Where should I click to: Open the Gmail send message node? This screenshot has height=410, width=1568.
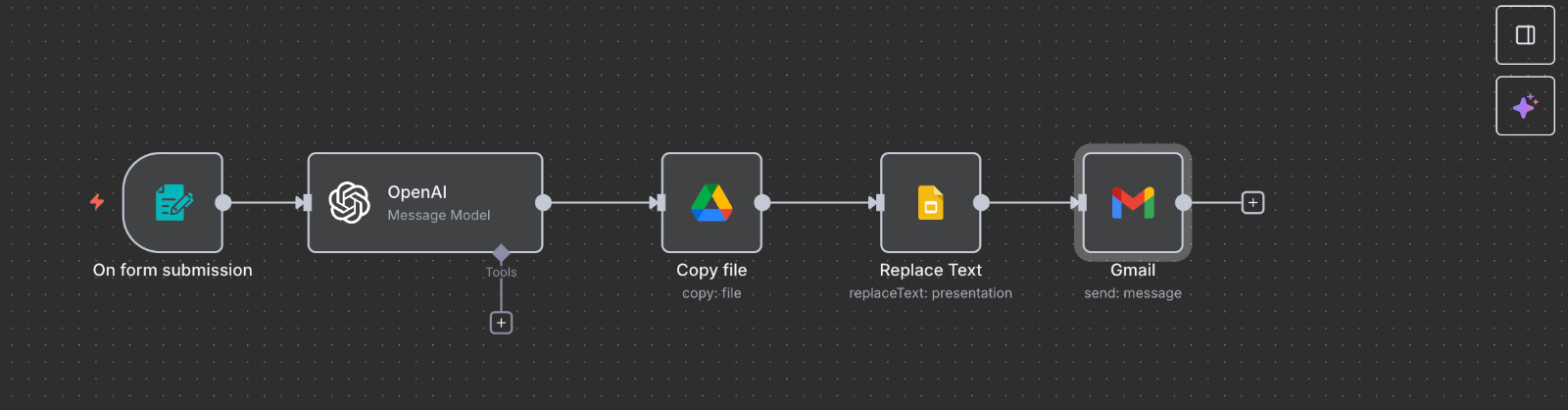[1133, 203]
